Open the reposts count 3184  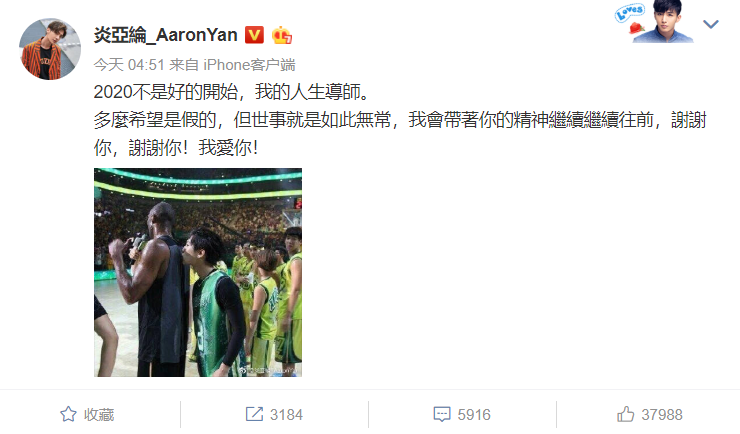tap(286, 415)
